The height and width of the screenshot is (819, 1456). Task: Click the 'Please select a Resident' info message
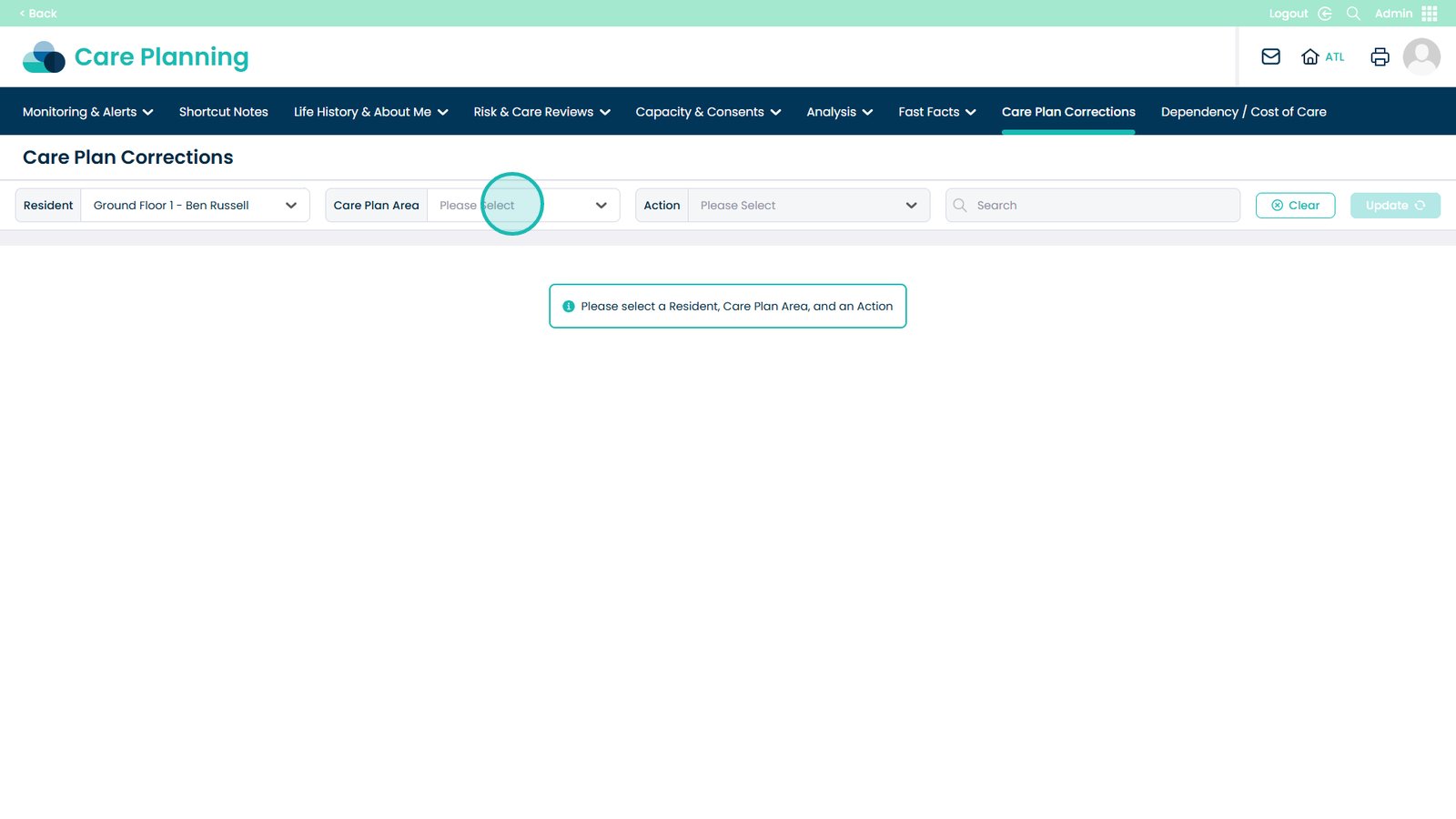click(728, 306)
